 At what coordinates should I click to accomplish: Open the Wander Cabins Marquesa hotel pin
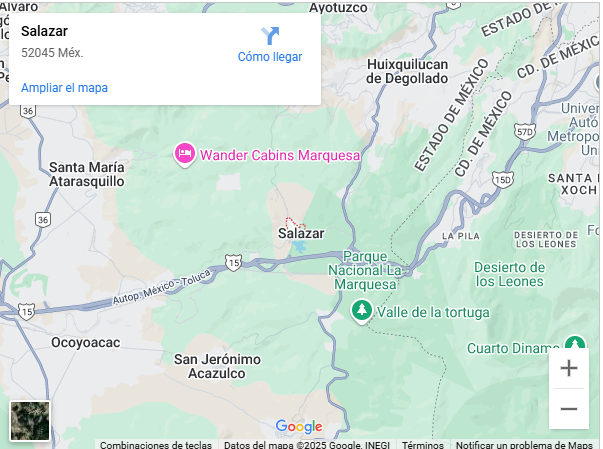click(x=185, y=155)
